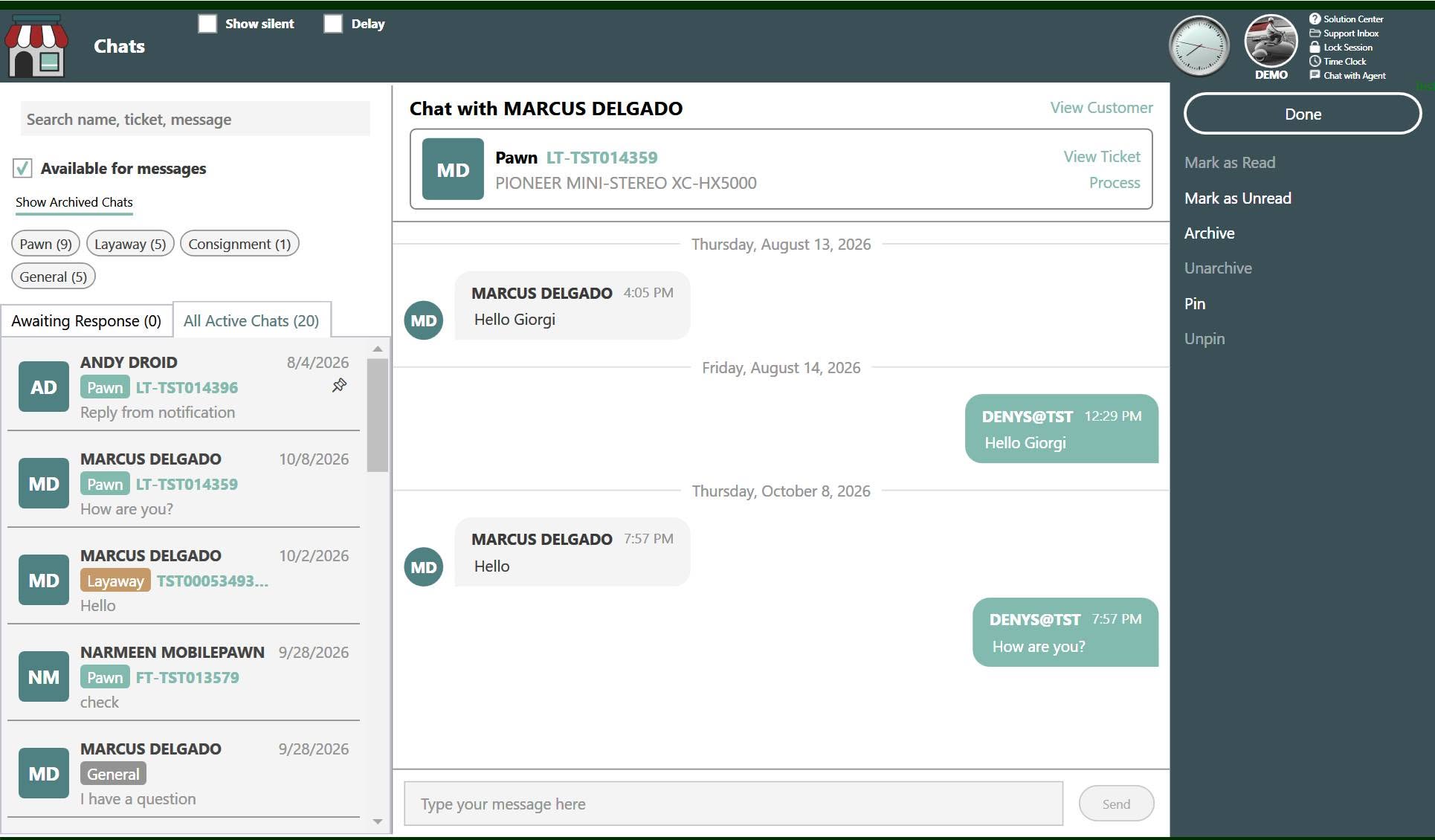1435x840 pixels.
Task: Toggle the Show silent checkbox
Action: click(207, 24)
